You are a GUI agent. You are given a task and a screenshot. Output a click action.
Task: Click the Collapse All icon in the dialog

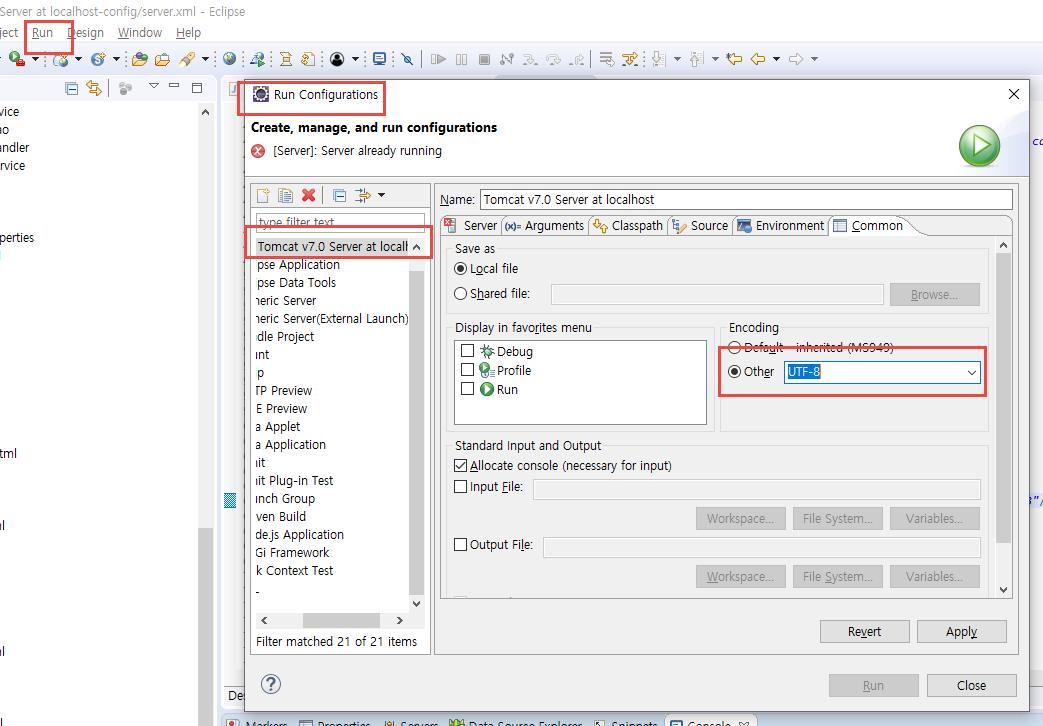coord(339,195)
